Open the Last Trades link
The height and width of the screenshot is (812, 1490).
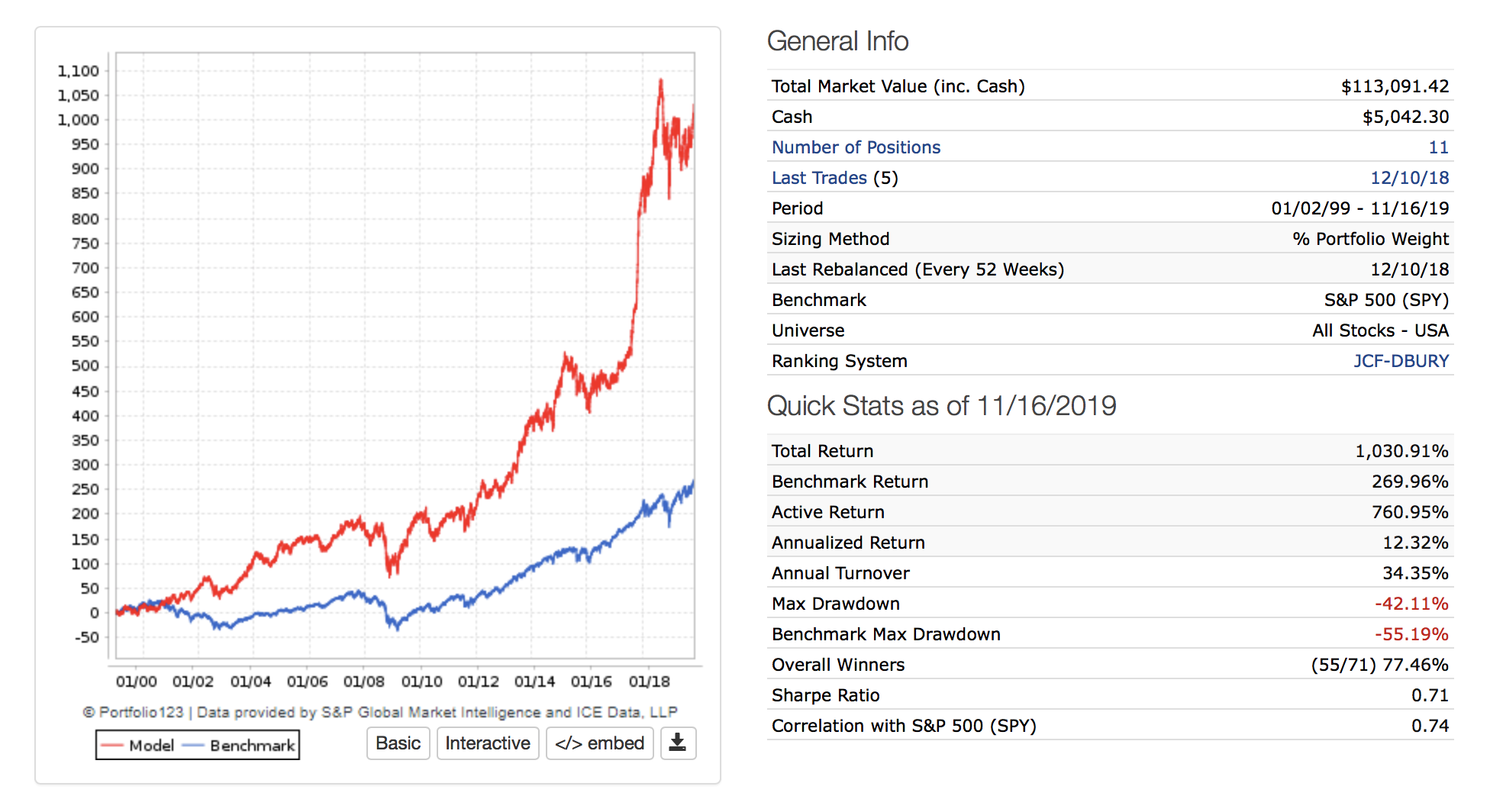point(819,178)
